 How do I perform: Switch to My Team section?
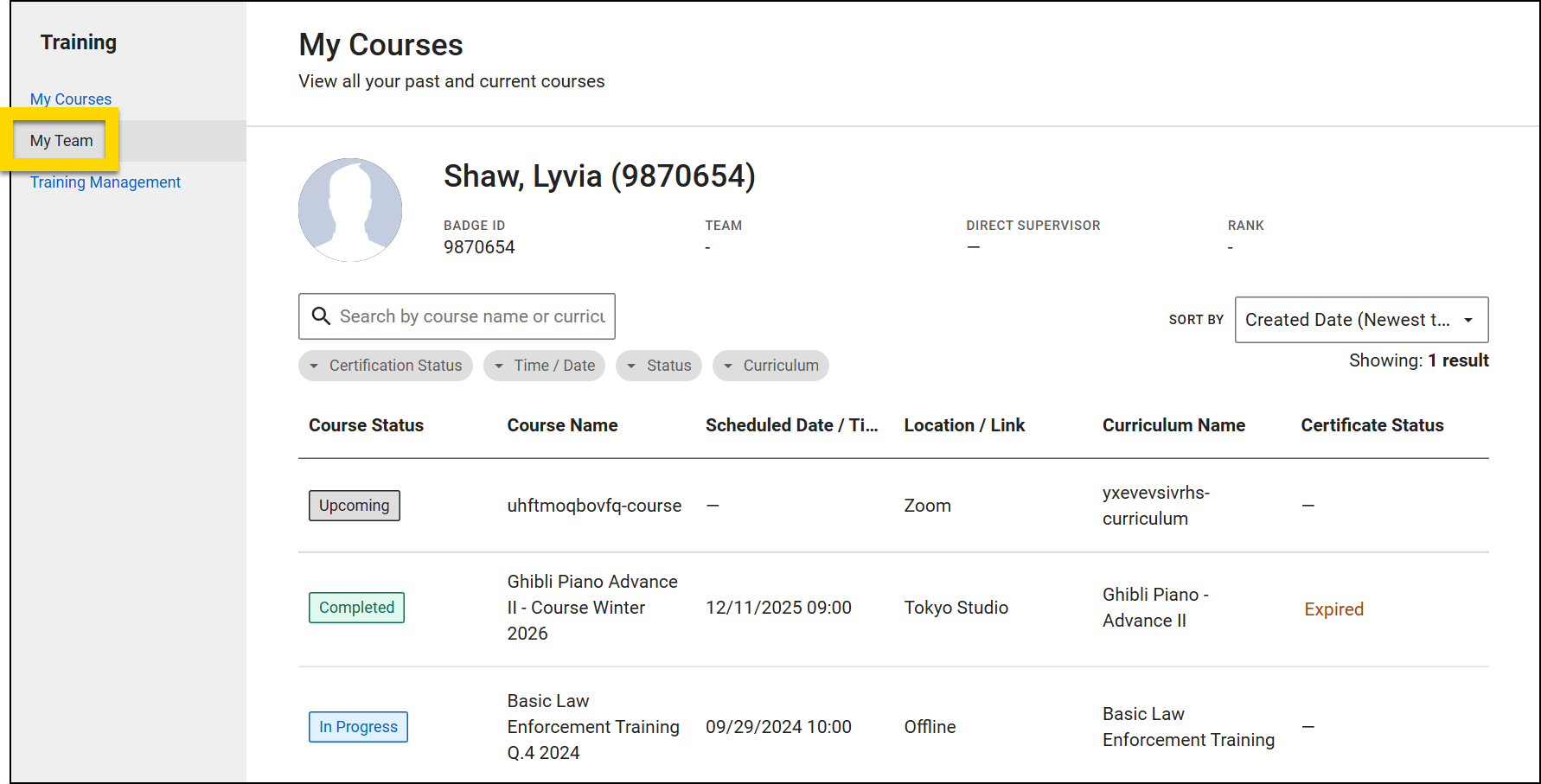[x=61, y=140]
